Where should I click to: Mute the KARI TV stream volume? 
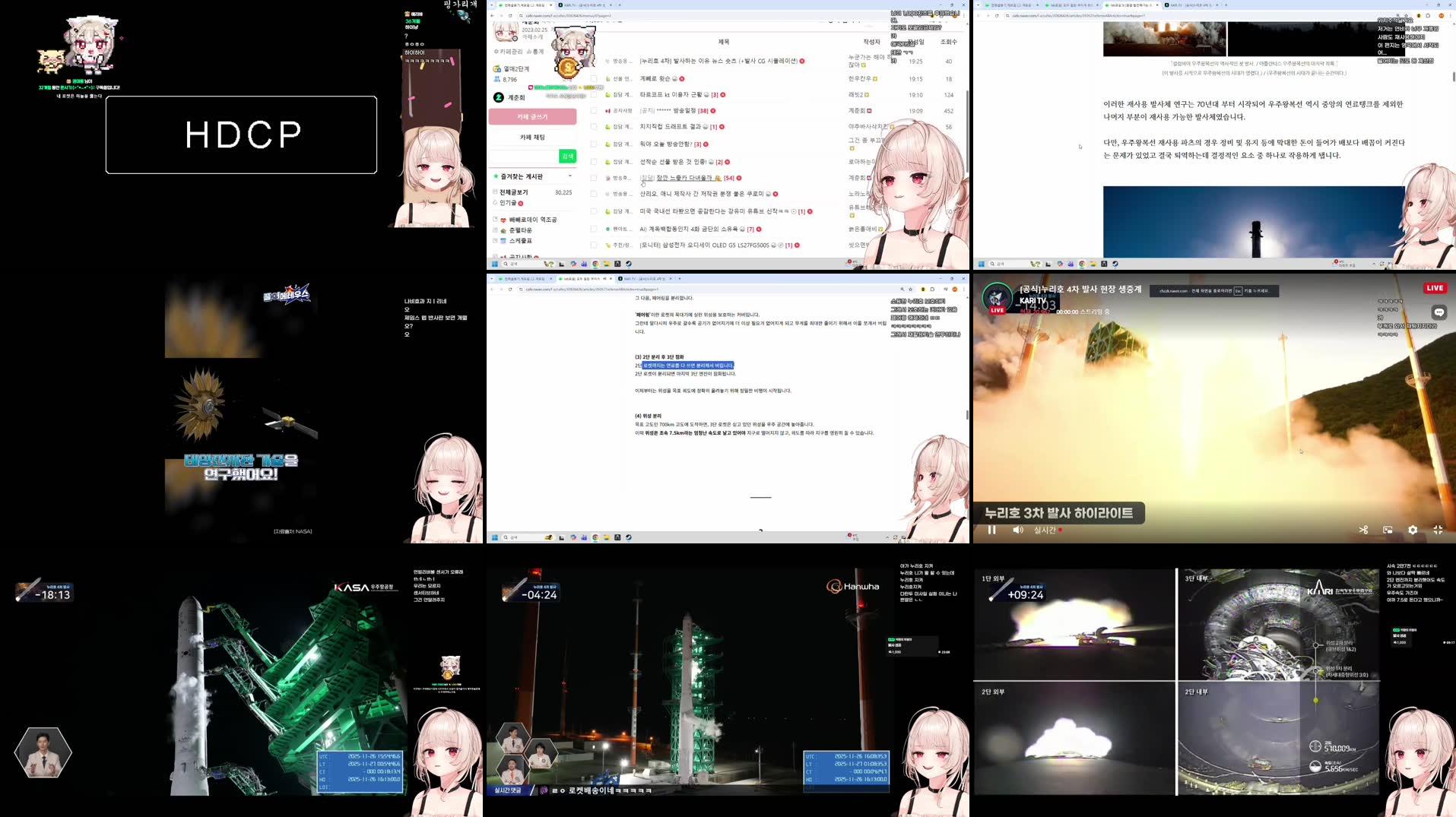pyautogui.click(x=1018, y=530)
